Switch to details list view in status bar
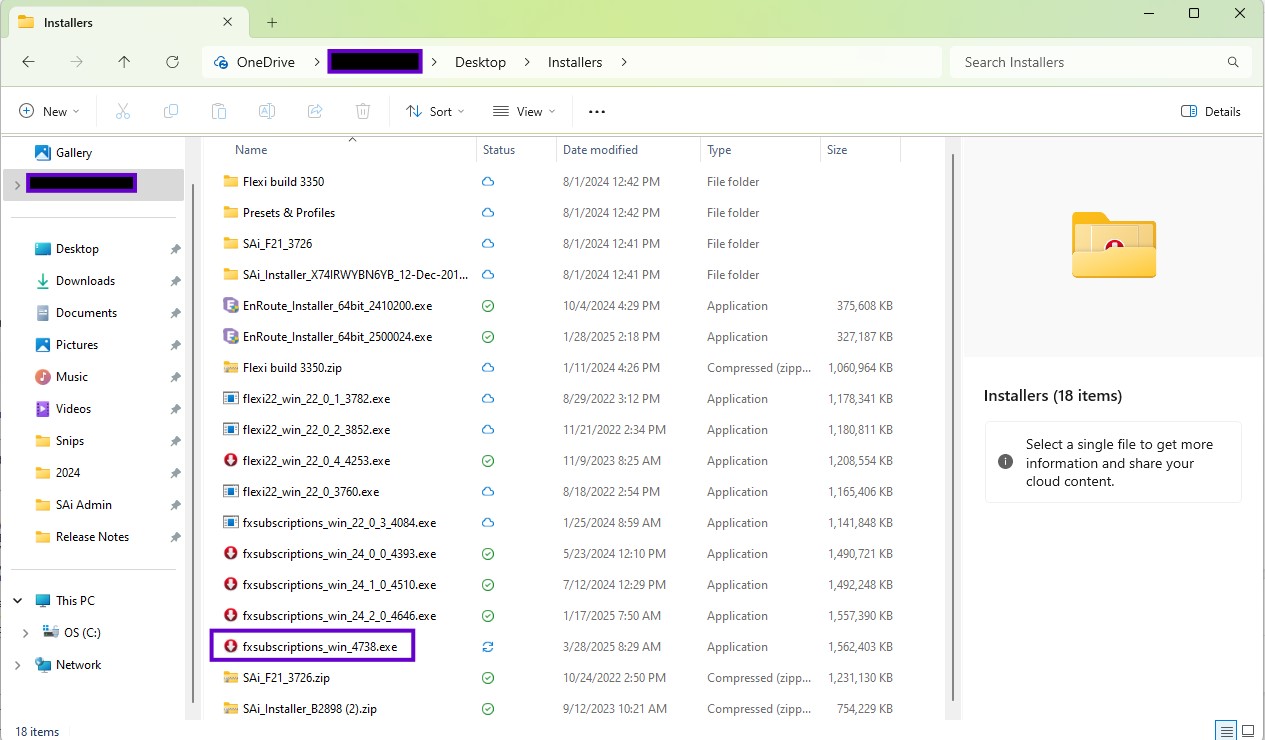 pos(1225,730)
